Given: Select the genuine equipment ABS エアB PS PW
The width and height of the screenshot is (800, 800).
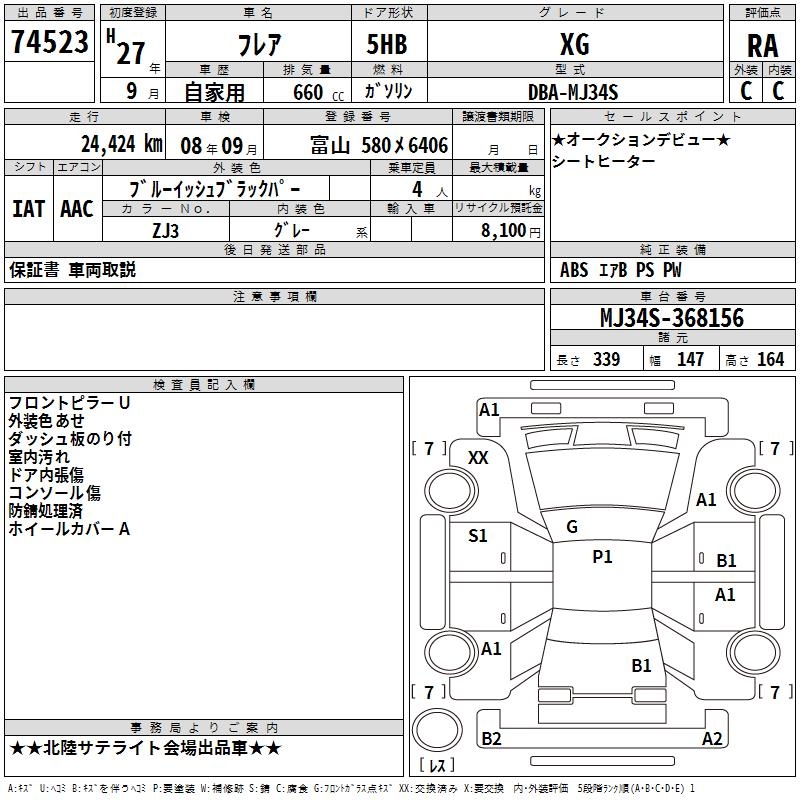Looking at the screenshot, I should coord(620,270).
